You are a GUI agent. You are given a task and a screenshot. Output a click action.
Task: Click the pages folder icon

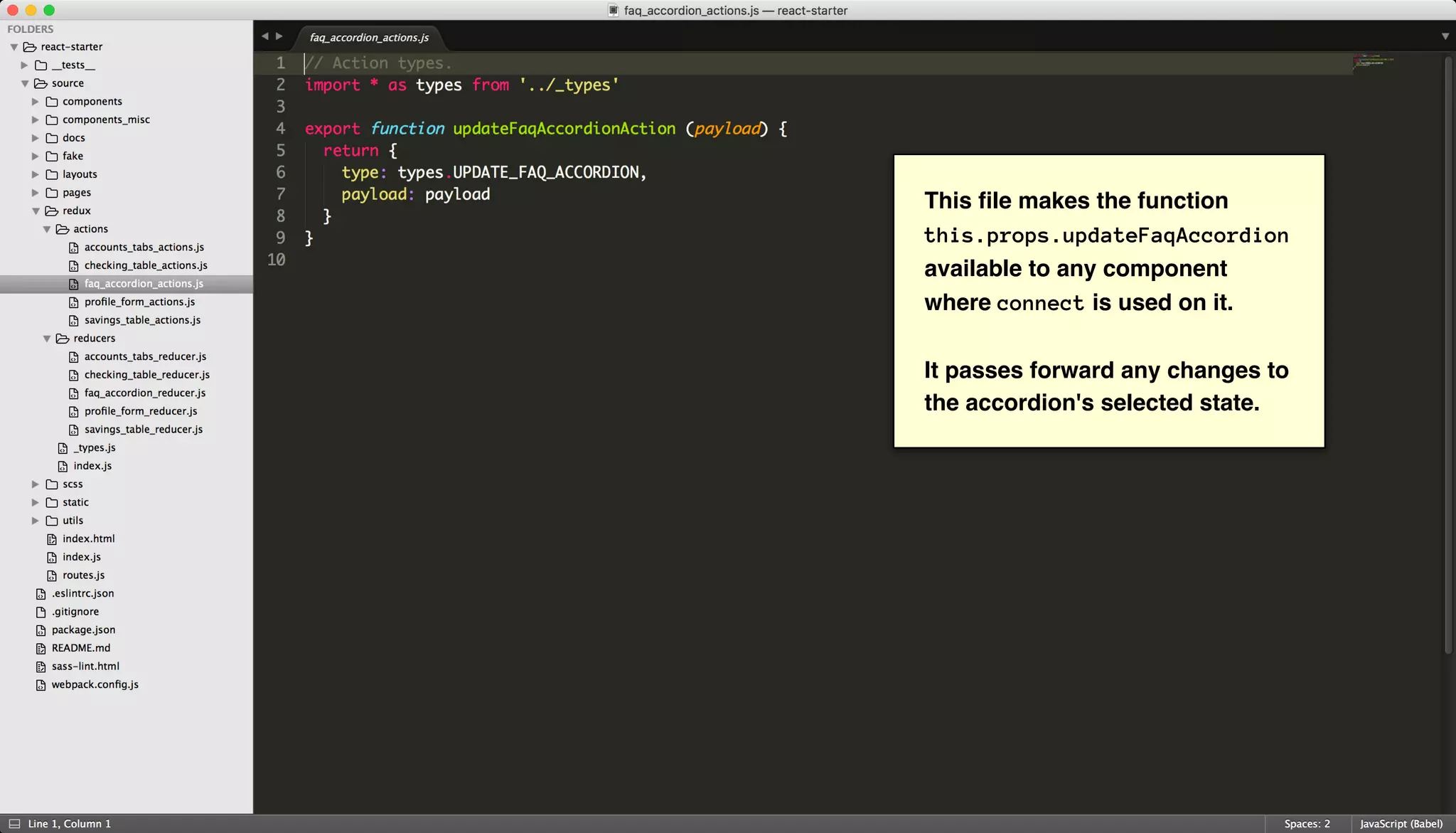click(x=52, y=193)
